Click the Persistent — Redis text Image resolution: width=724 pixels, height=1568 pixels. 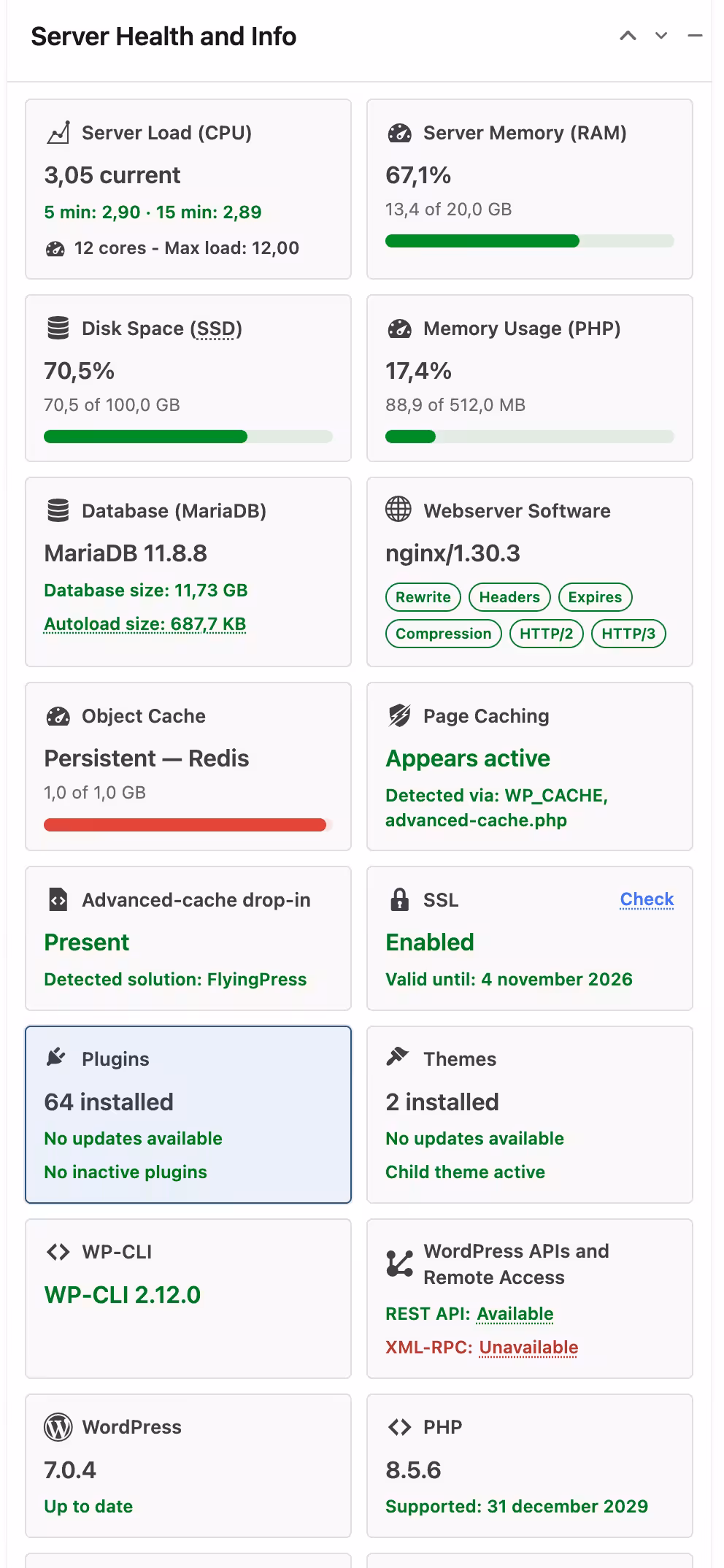point(147,758)
